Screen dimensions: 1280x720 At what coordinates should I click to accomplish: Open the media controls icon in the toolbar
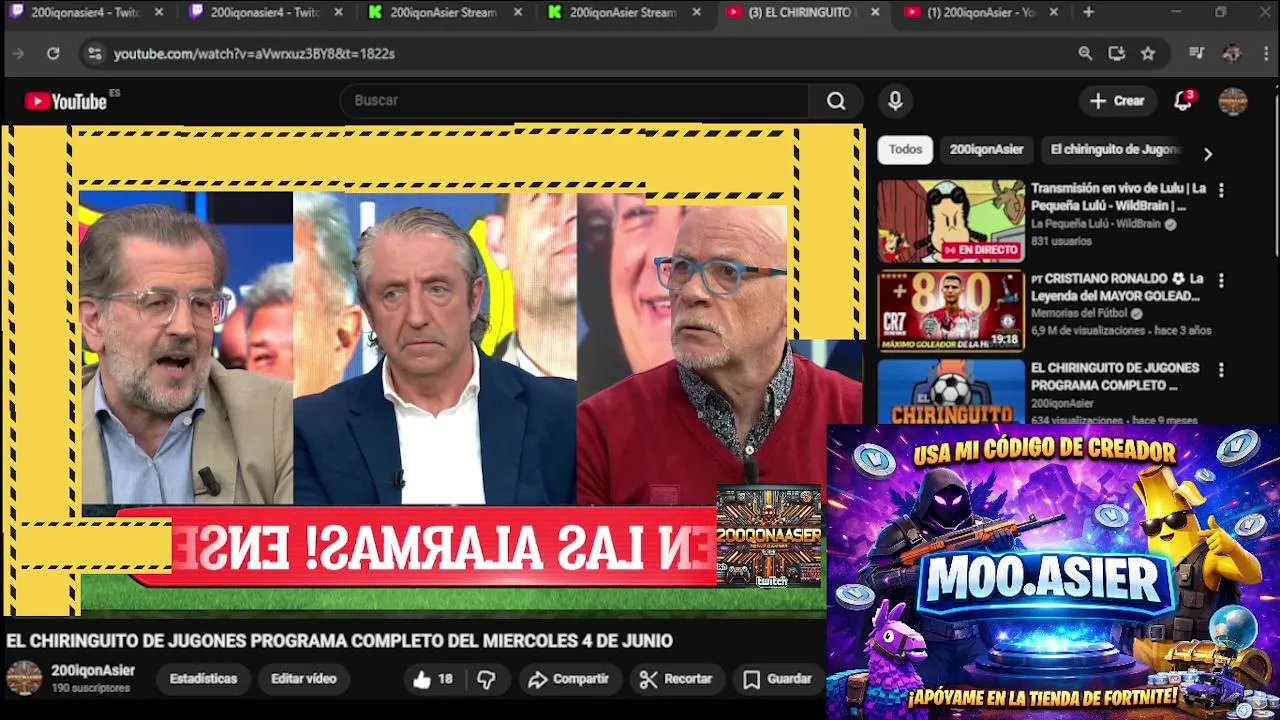(x=1197, y=54)
